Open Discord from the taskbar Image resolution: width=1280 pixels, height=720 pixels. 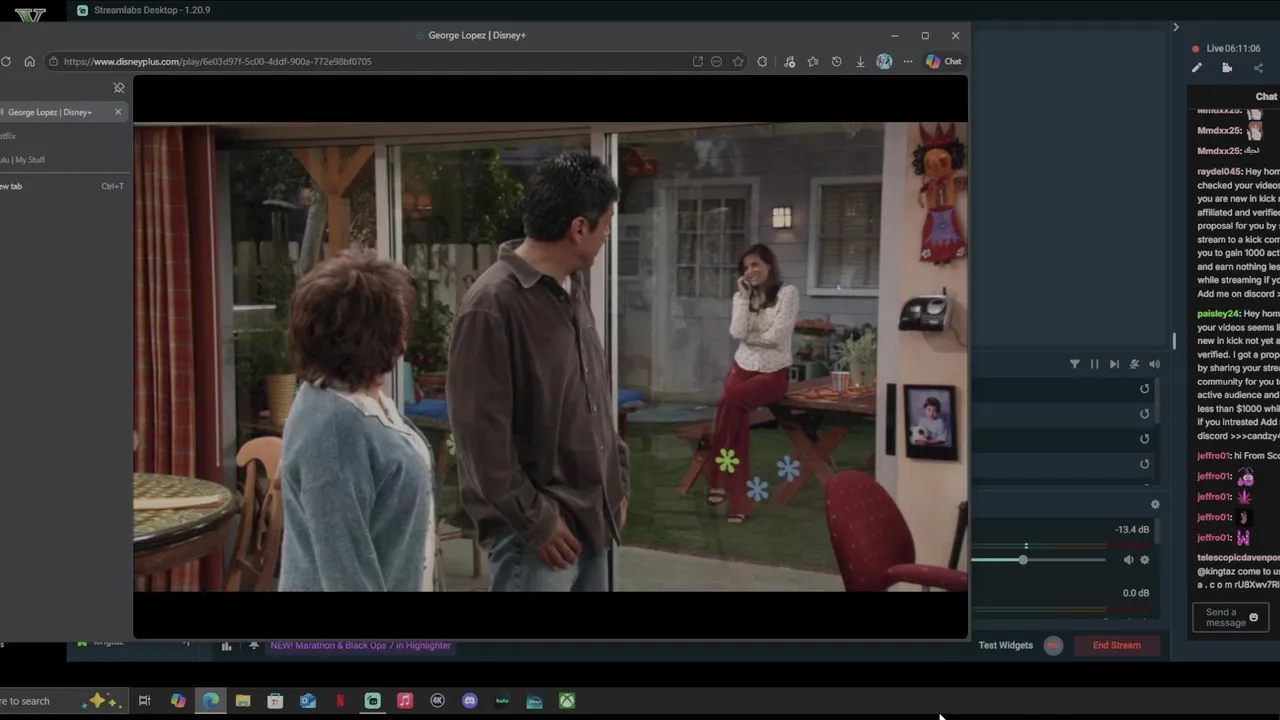tap(470, 701)
